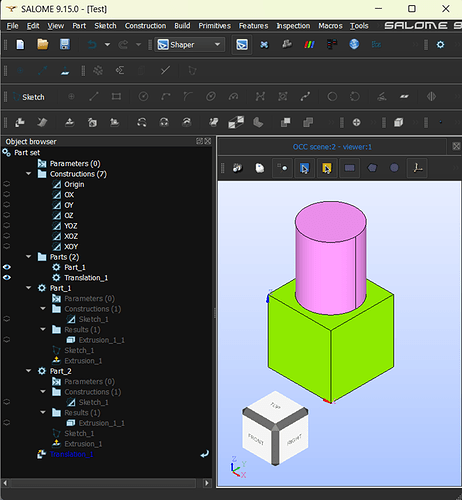Click the globe module icon in toolbar
The image size is (462, 500).
coord(354,44)
